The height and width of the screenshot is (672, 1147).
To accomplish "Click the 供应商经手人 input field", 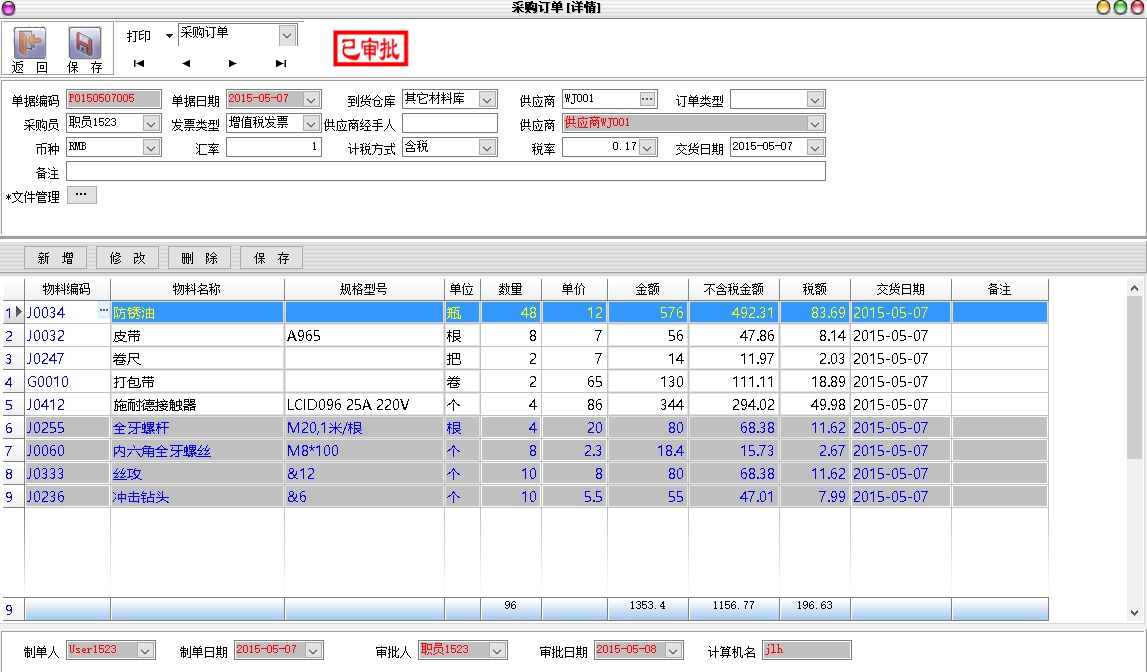I will pyautogui.click(x=450, y=124).
